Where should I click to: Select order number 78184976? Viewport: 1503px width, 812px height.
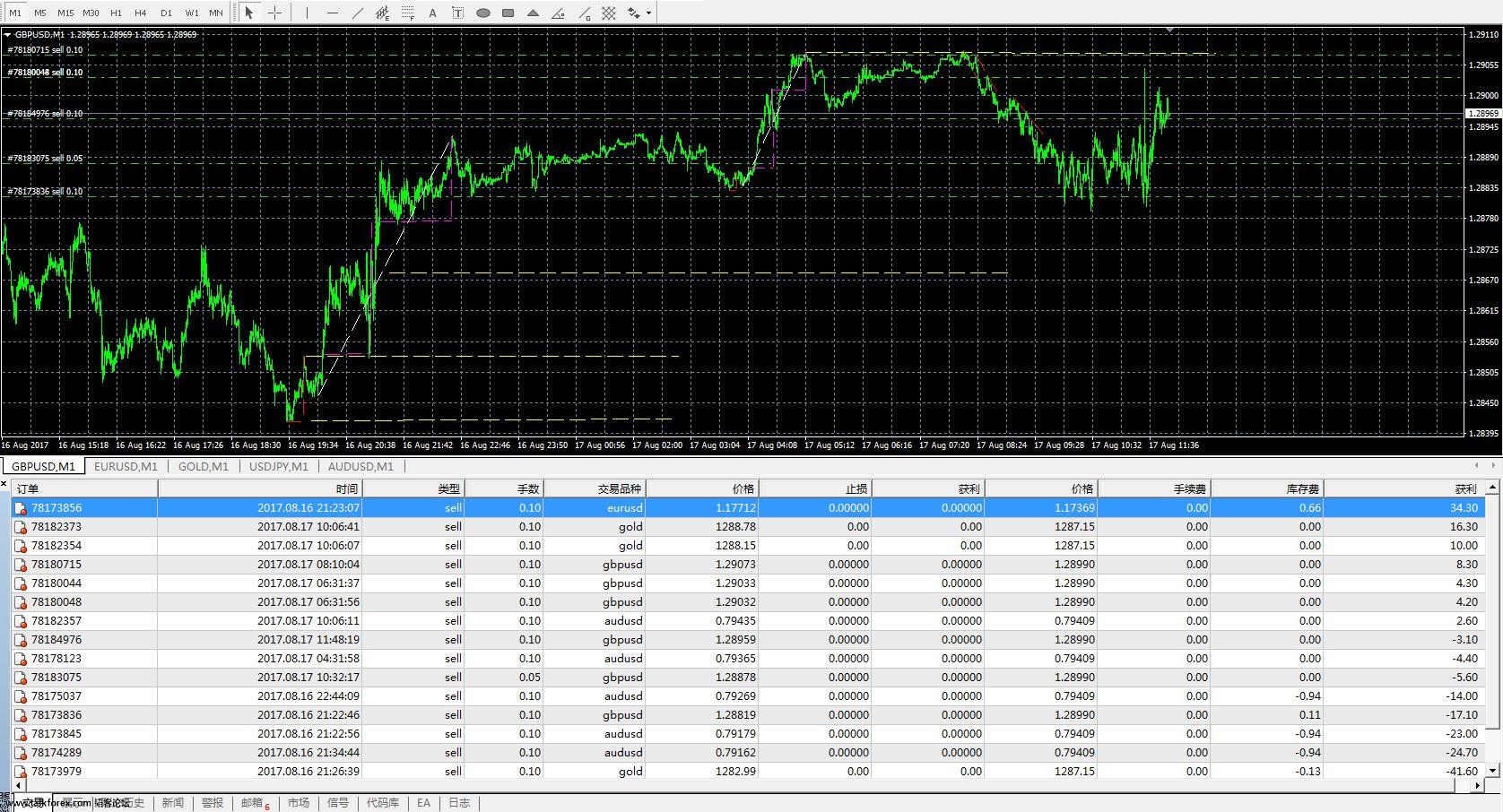tap(56, 639)
